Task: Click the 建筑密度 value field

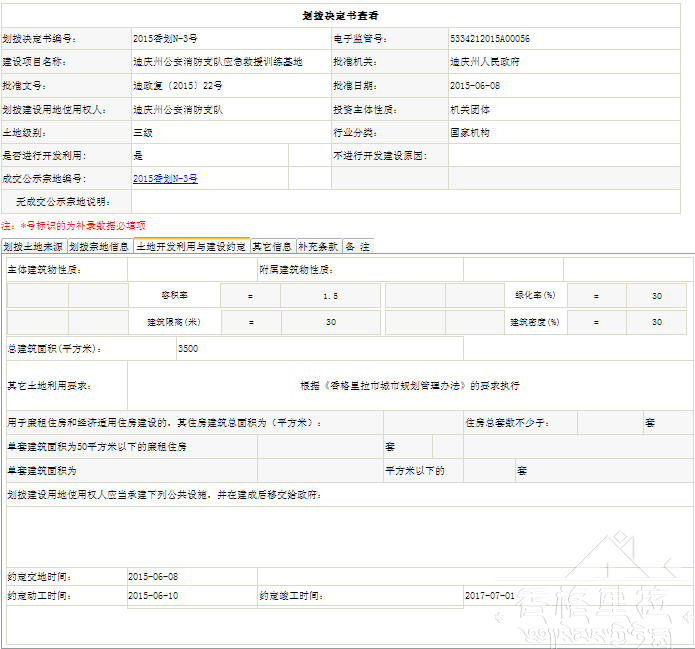Action: [656, 322]
